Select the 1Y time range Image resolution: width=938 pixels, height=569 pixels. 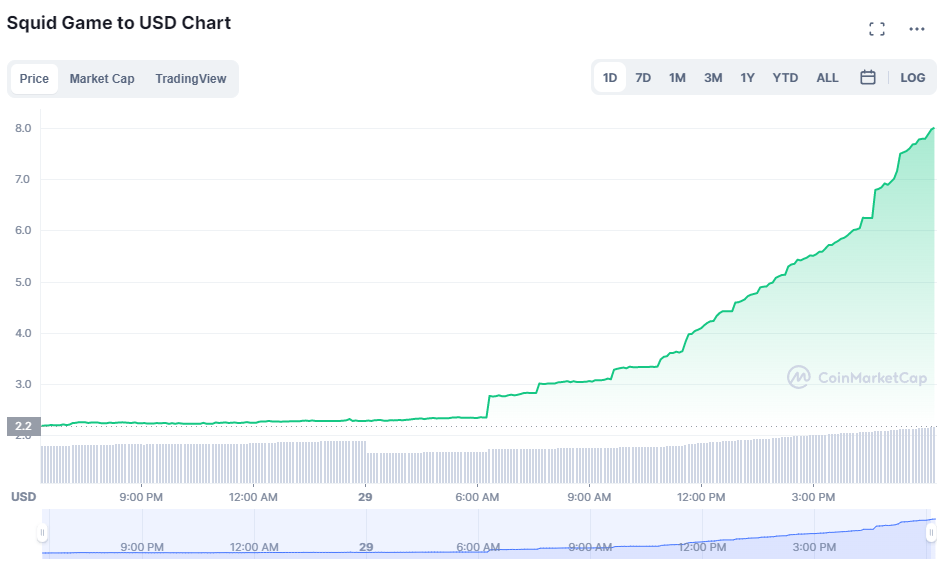(747, 78)
